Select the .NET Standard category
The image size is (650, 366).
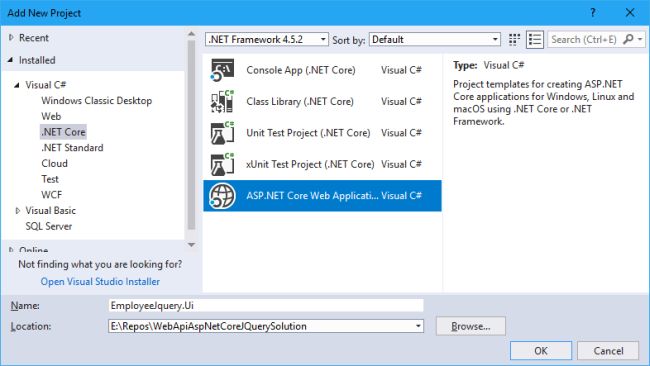pos(72,148)
